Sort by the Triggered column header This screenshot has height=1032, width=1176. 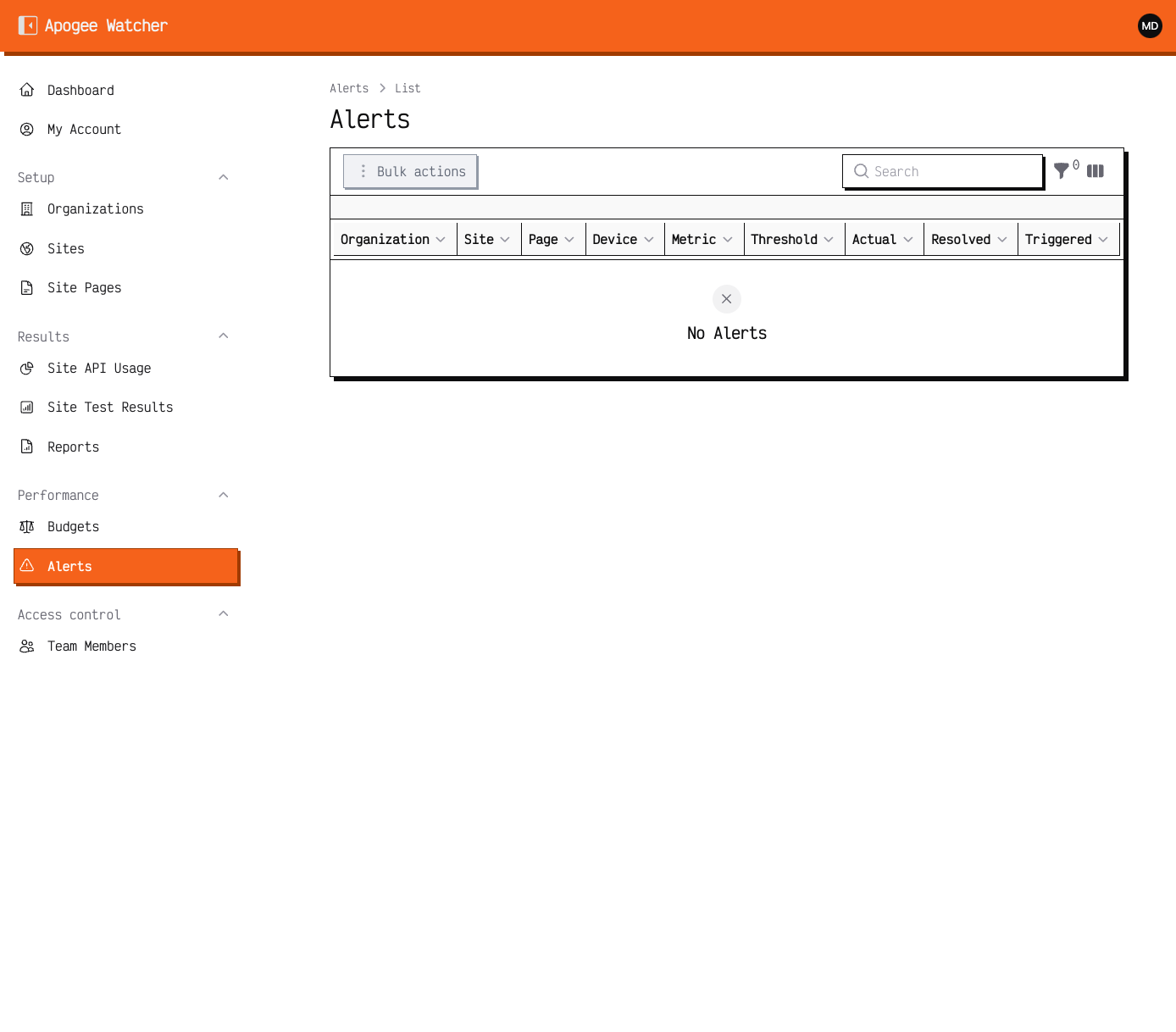pos(1068,239)
